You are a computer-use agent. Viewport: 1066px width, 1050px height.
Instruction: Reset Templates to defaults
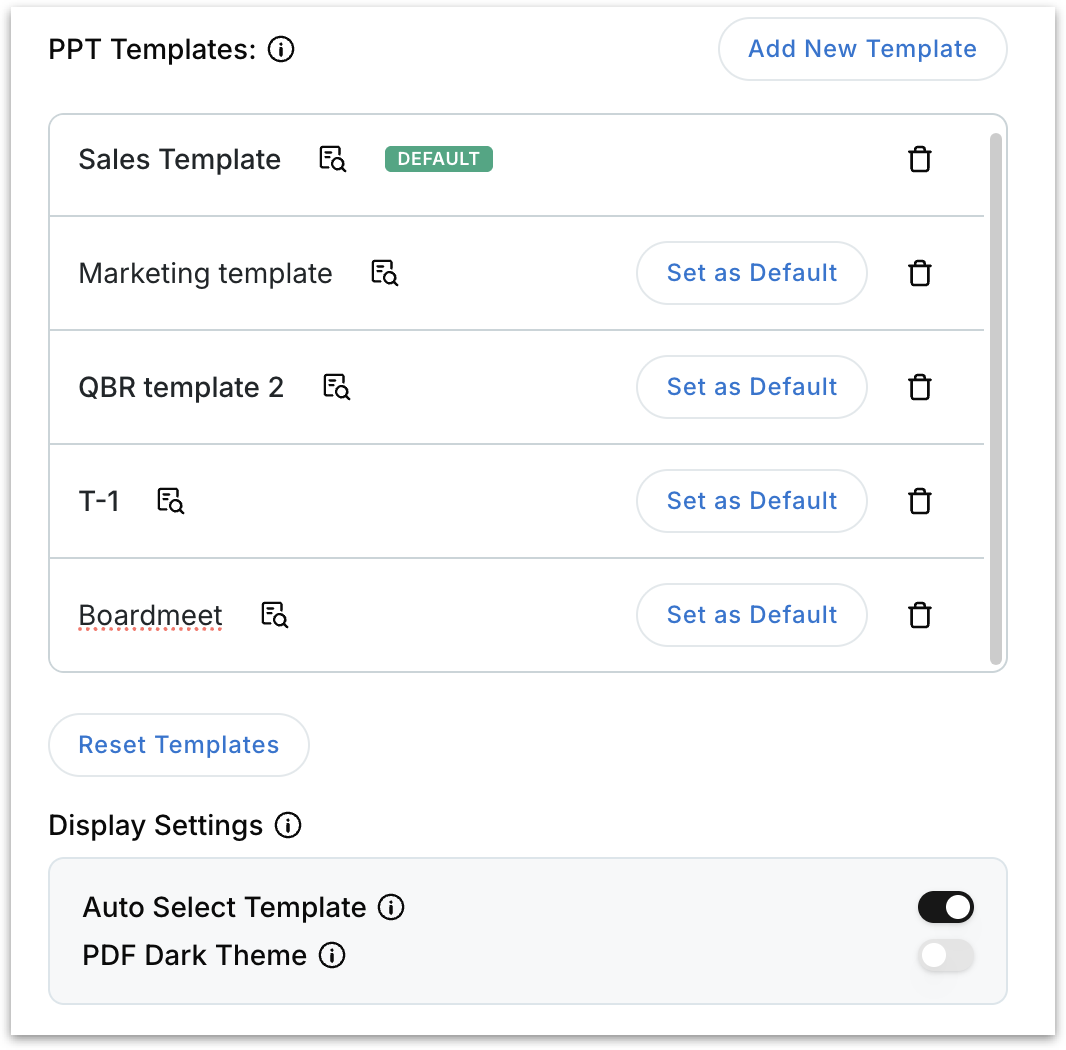179,745
